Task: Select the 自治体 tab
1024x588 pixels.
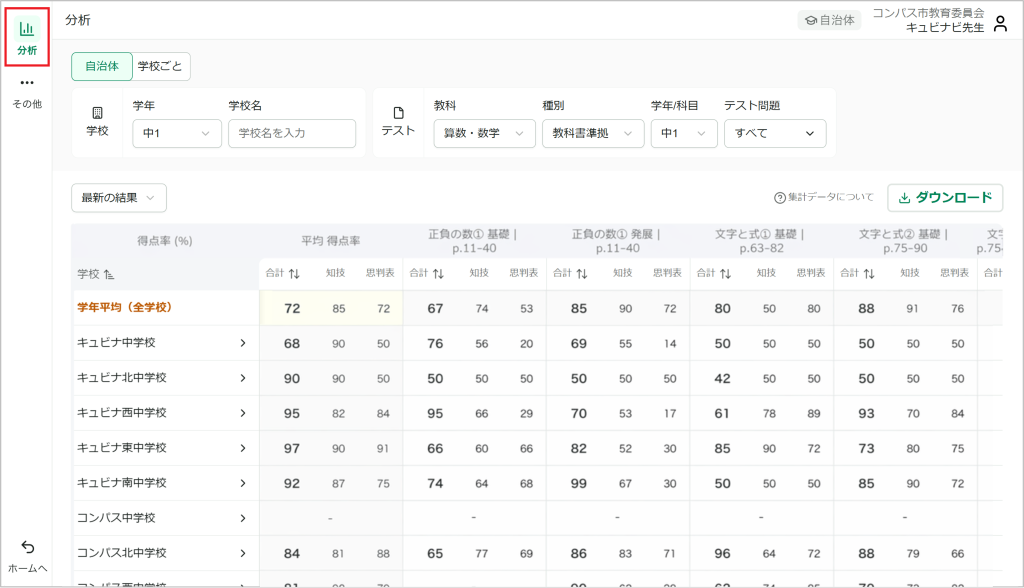Action: [102, 66]
